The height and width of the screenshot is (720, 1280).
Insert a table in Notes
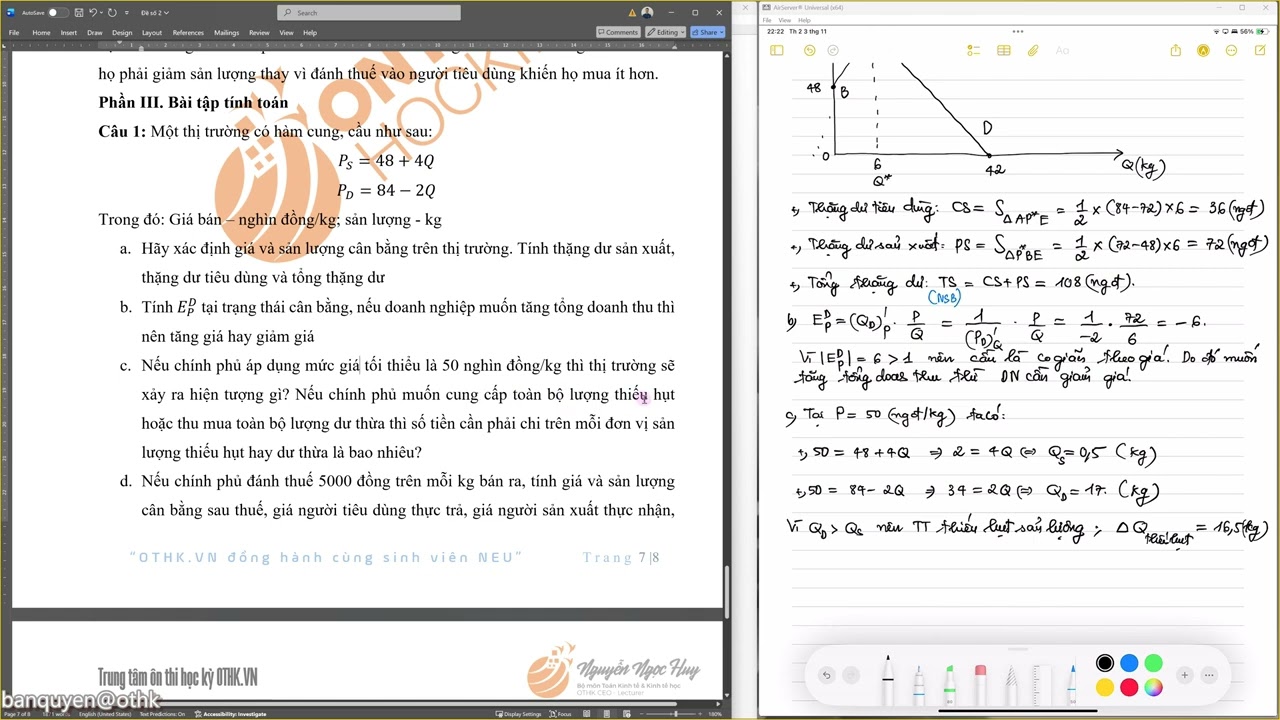click(x=1004, y=50)
